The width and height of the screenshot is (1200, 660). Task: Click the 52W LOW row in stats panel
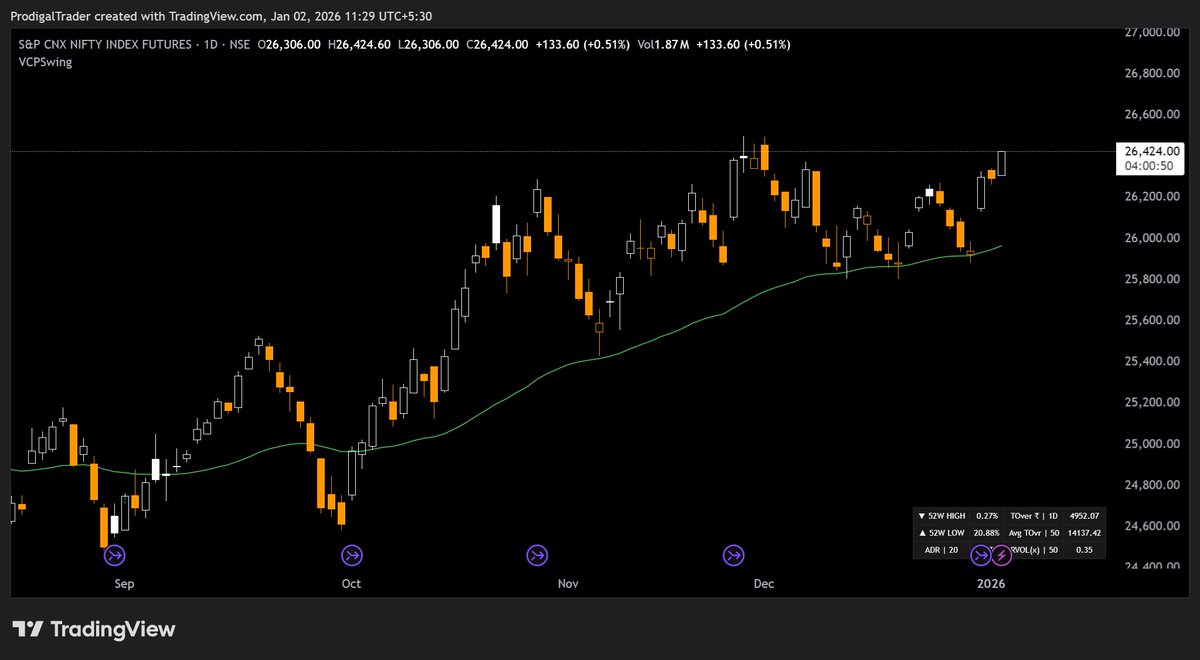[x=941, y=533]
